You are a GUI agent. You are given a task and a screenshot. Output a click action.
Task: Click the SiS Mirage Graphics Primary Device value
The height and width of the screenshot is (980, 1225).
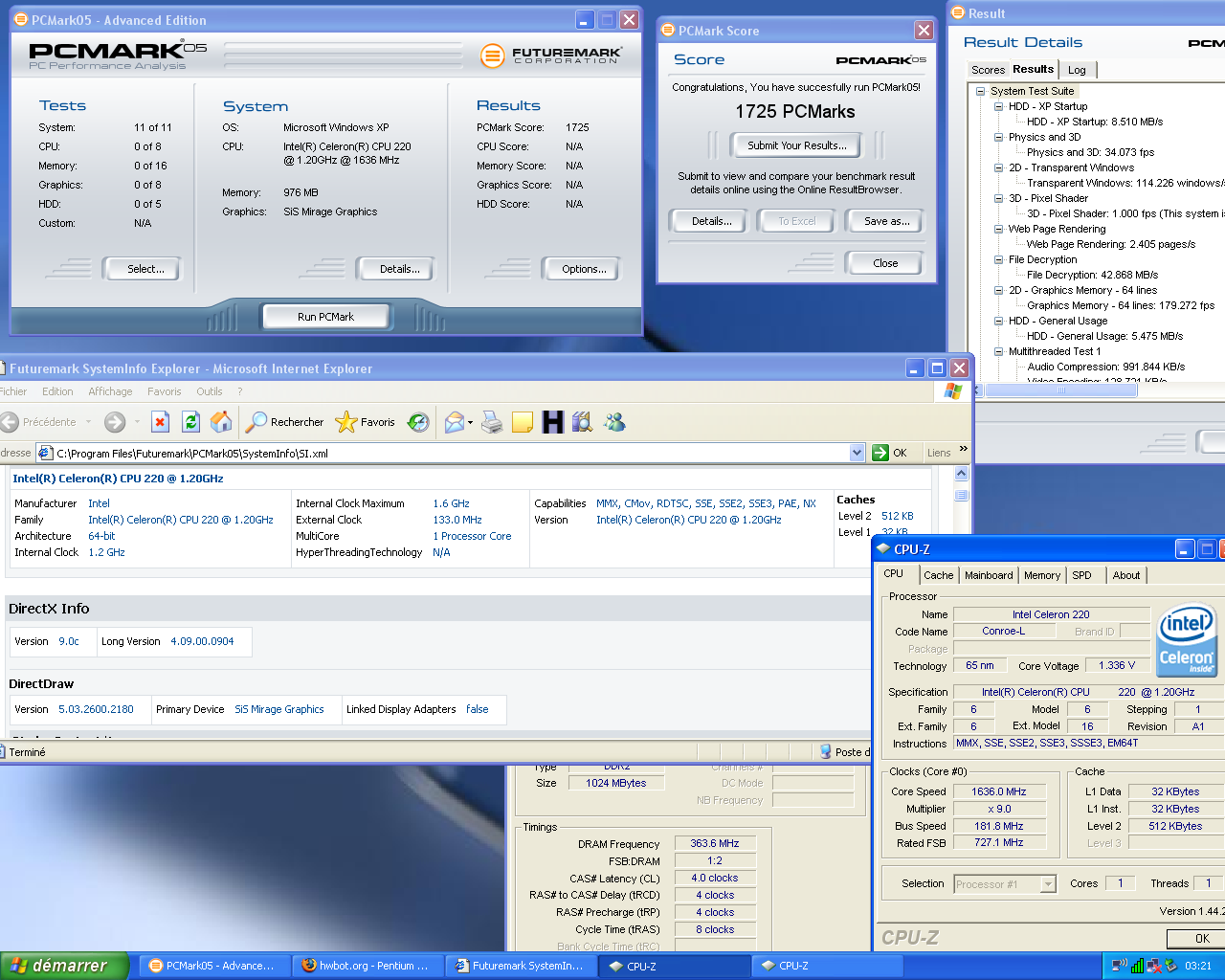[x=279, y=709]
